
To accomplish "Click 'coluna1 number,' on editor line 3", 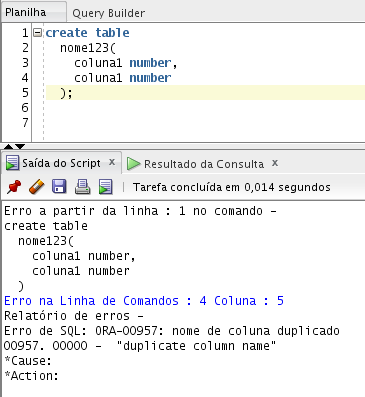I will click(x=125, y=63).
